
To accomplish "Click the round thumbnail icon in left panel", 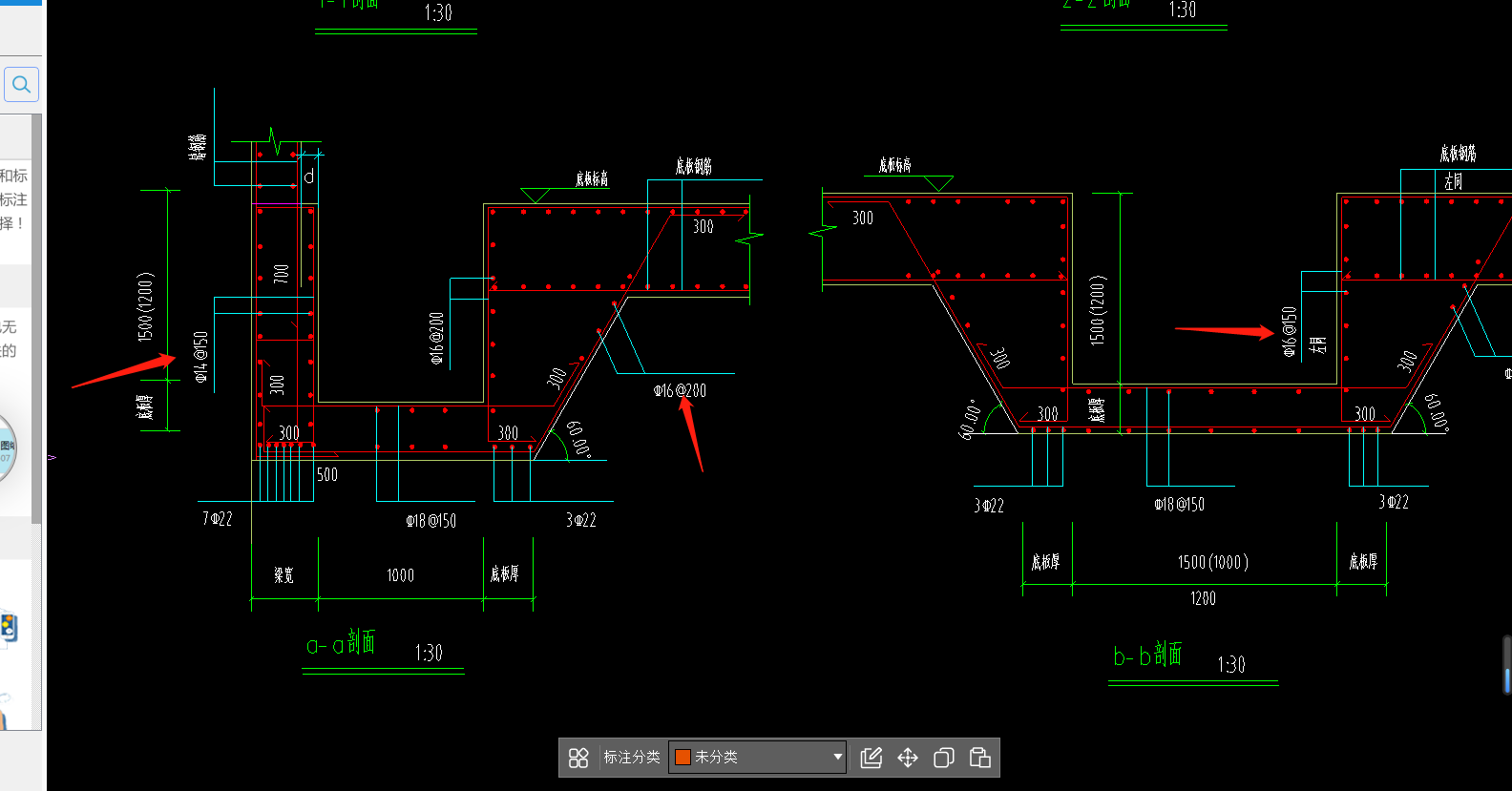I will tap(7, 450).
